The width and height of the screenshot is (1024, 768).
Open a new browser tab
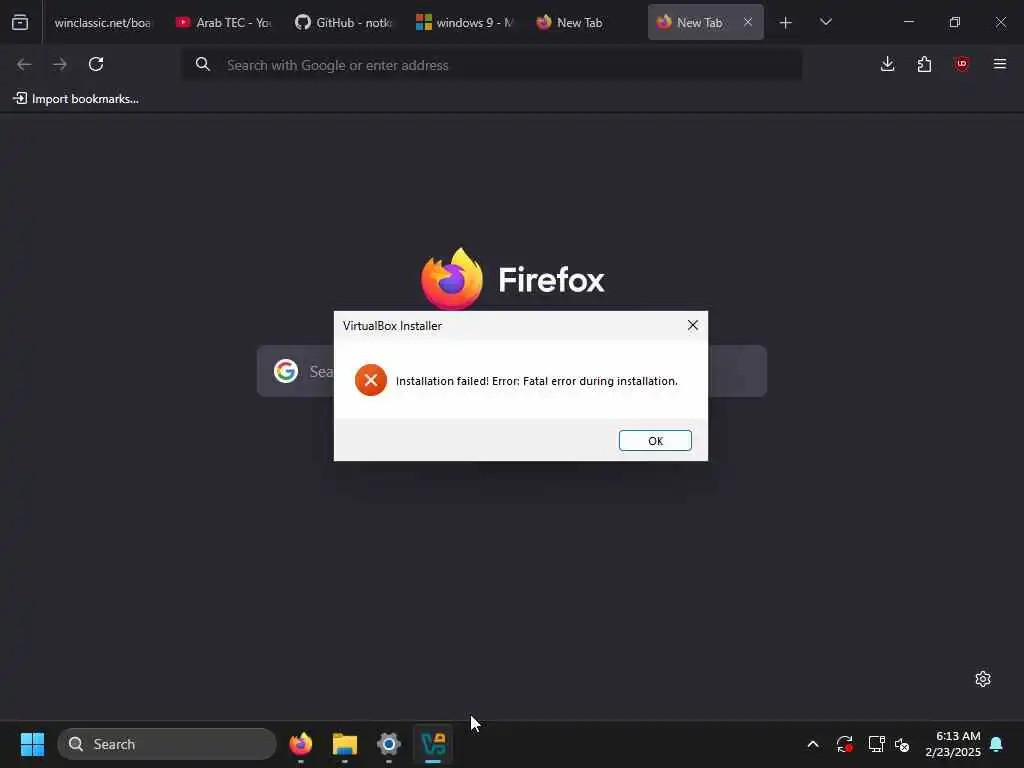pos(786,23)
